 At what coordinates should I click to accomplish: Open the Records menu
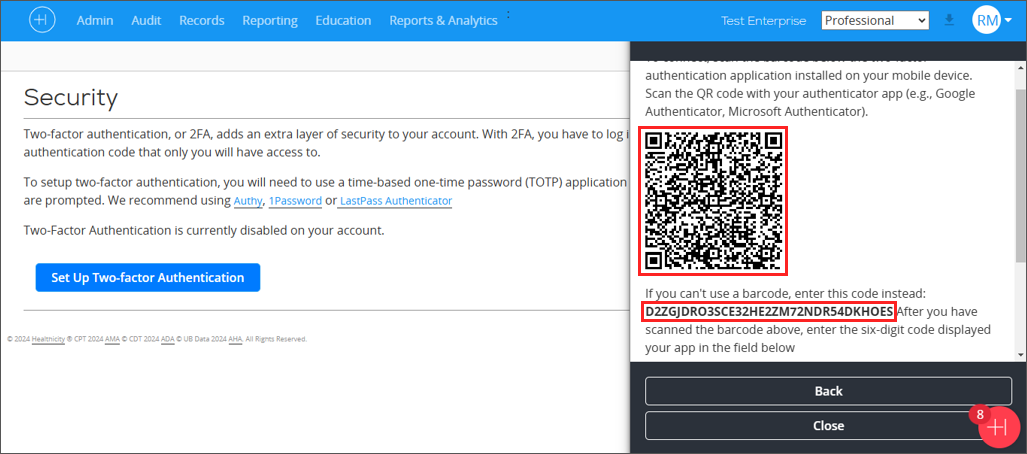click(x=202, y=21)
